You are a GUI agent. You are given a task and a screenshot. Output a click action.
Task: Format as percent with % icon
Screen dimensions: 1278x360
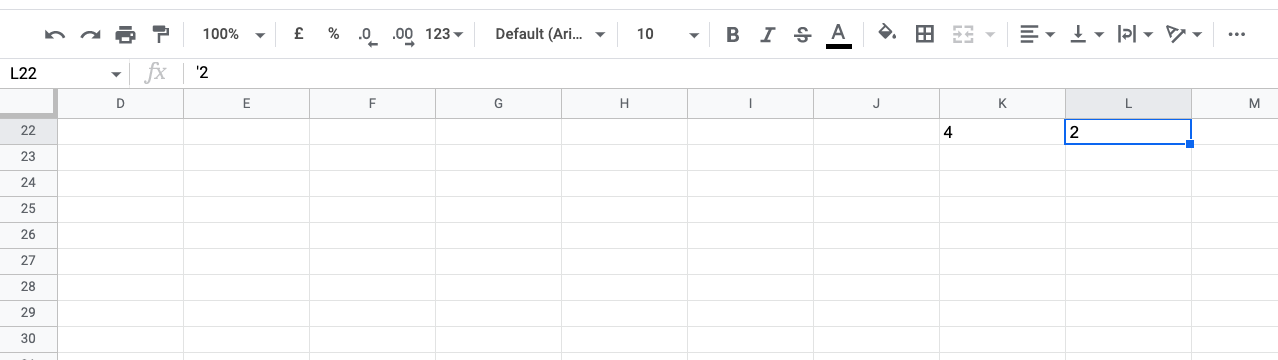[x=333, y=34]
